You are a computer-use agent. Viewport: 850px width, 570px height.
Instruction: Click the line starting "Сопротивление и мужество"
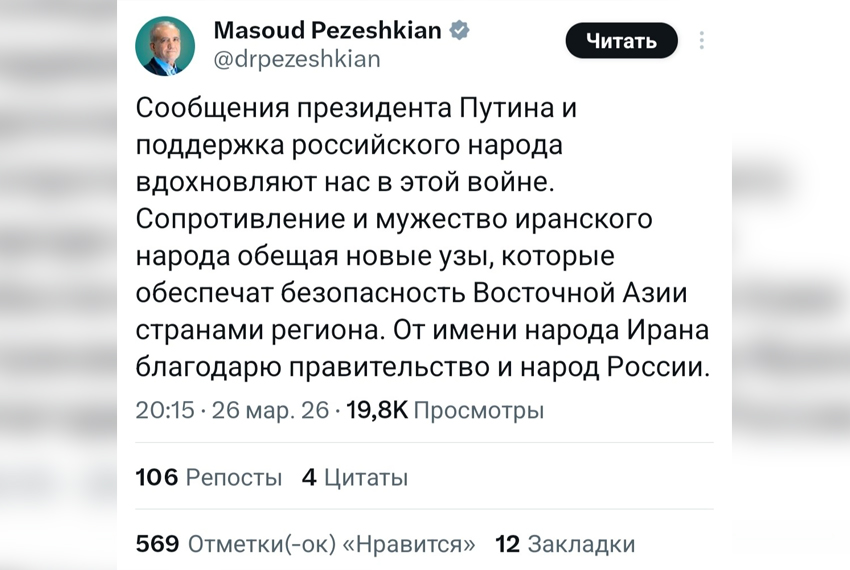[393, 219]
